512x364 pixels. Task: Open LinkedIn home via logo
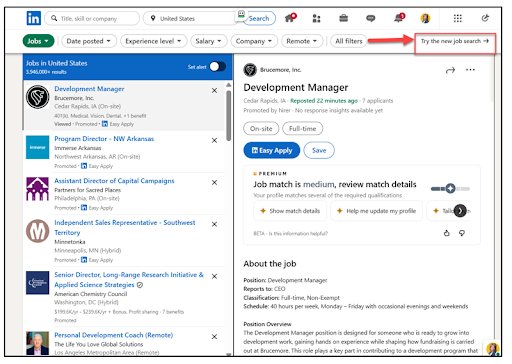34,18
